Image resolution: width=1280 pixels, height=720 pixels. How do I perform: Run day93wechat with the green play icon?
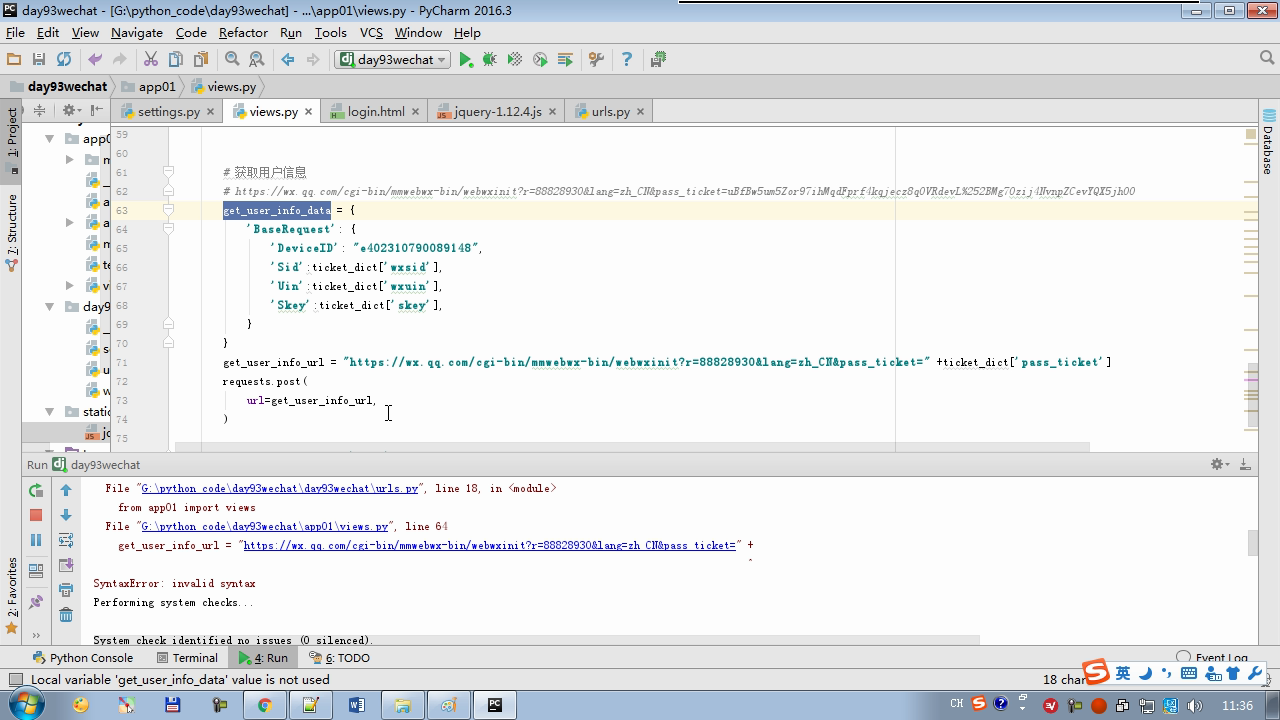tap(466, 60)
